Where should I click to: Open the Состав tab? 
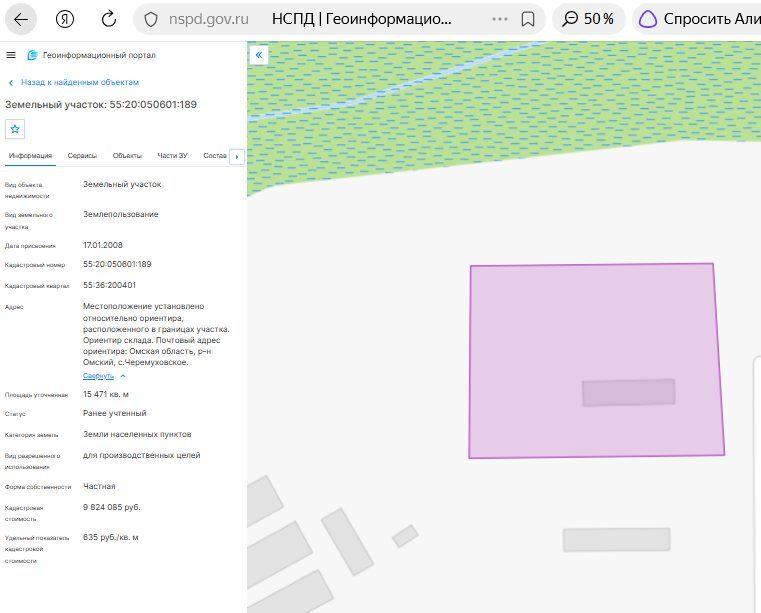click(215, 156)
